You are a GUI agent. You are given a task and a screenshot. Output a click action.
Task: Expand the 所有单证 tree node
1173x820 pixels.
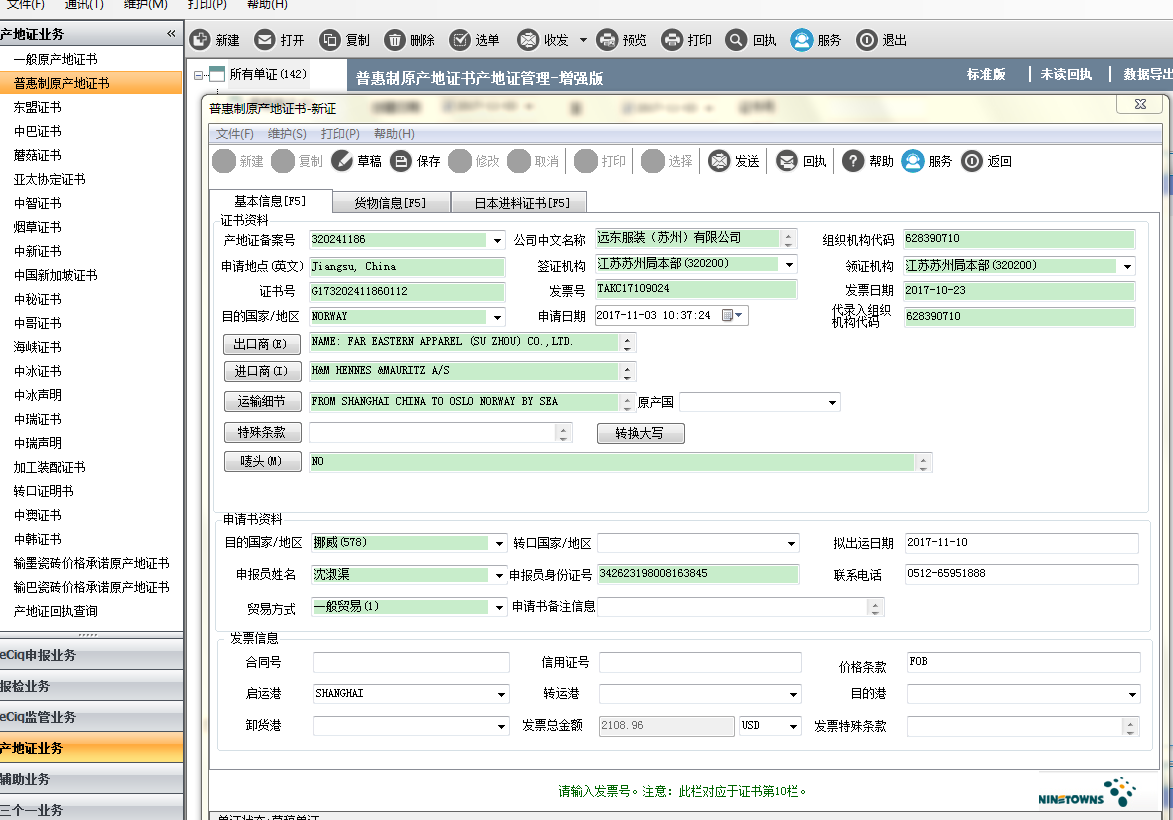pos(198,74)
